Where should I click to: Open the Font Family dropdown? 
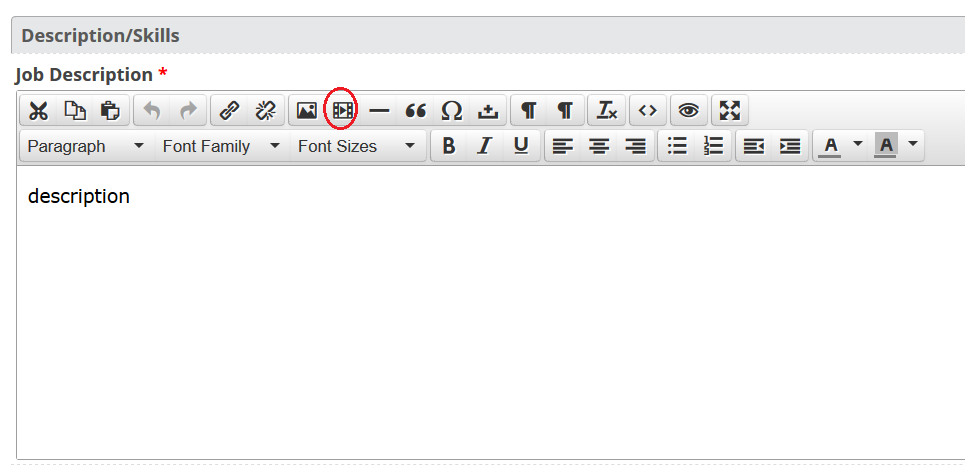click(x=222, y=146)
